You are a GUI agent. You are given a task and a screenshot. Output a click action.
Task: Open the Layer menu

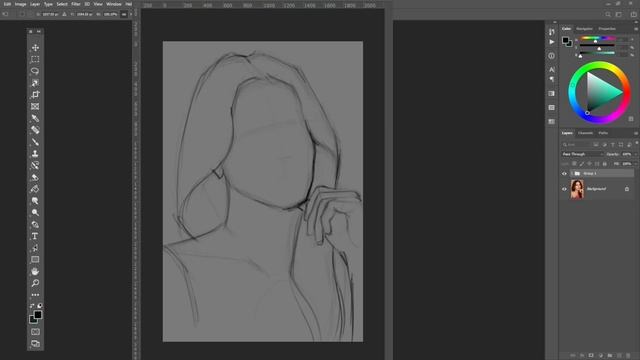(x=35, y=4)
